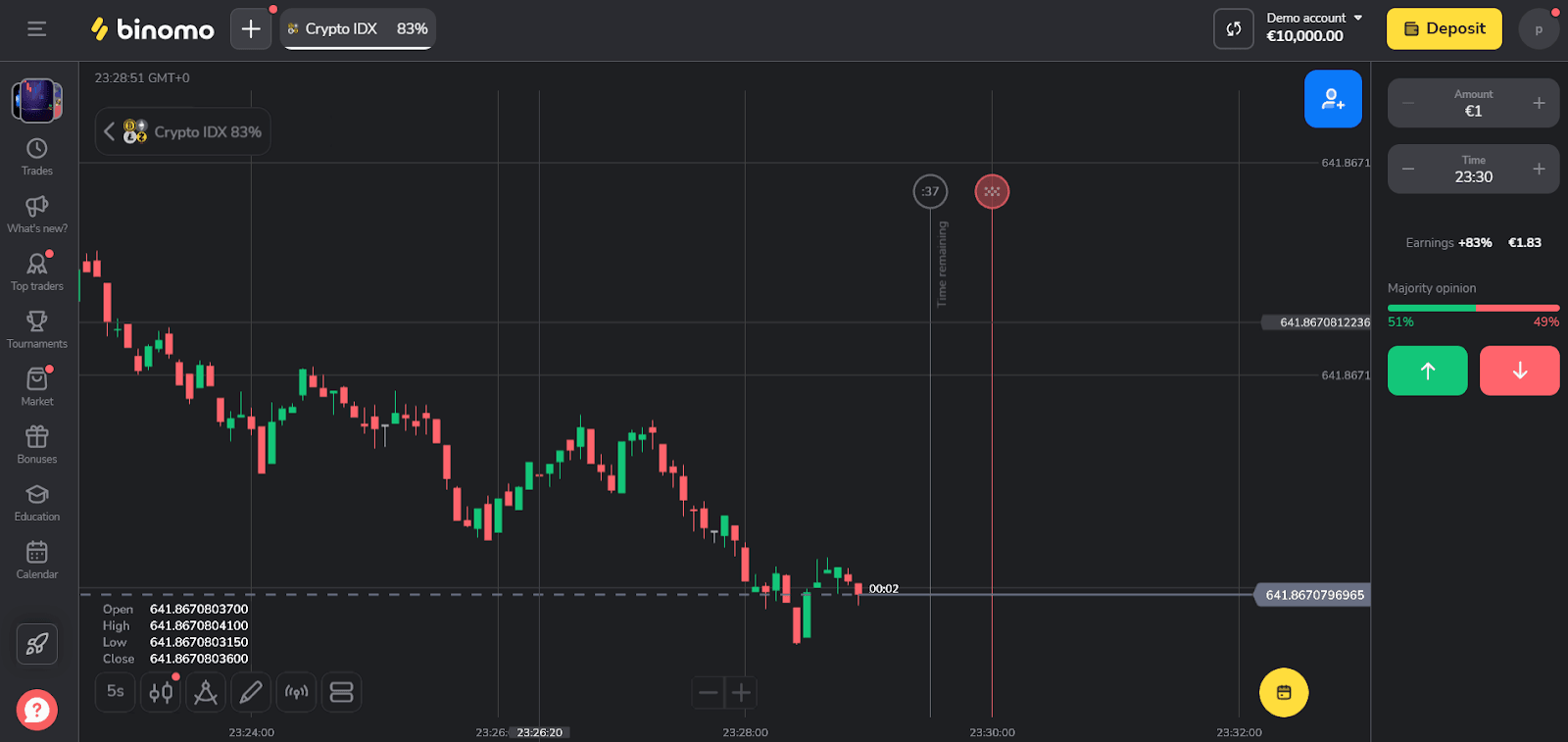
Task: Click the Earnings +83% text
Action: coord(1448,242)
